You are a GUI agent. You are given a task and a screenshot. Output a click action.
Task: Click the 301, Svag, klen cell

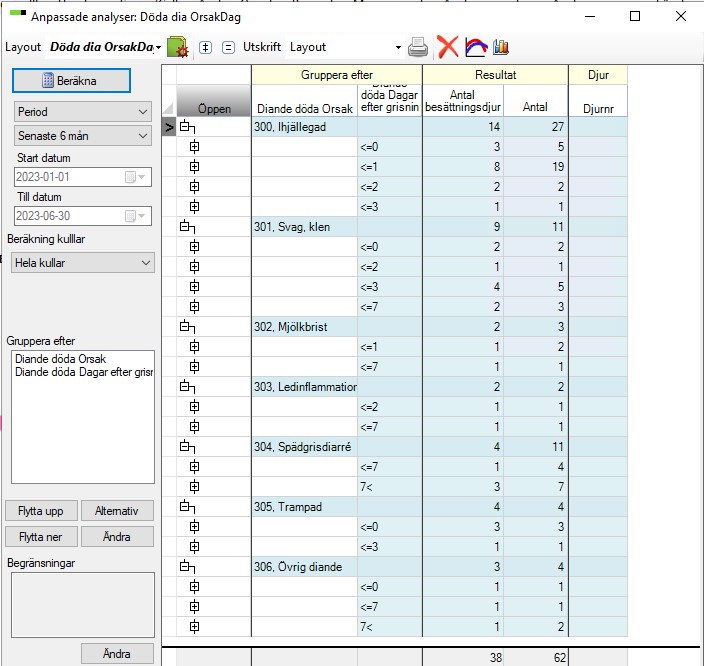click(x=304, y=227)
